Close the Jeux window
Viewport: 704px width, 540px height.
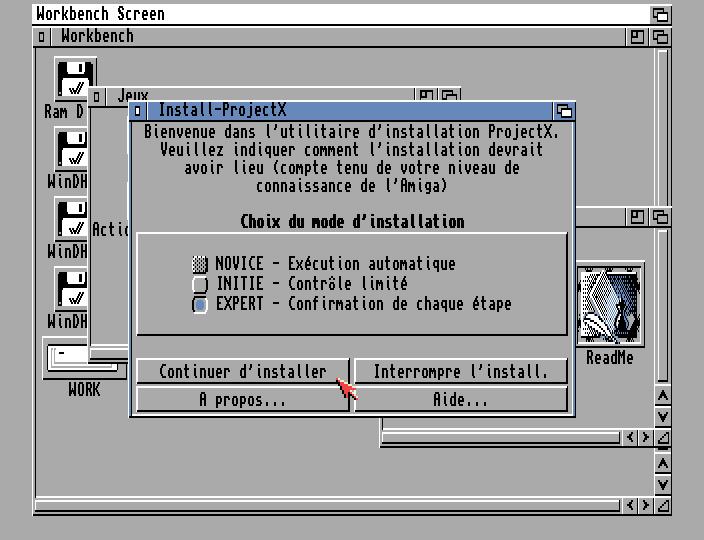pos(97,96)
